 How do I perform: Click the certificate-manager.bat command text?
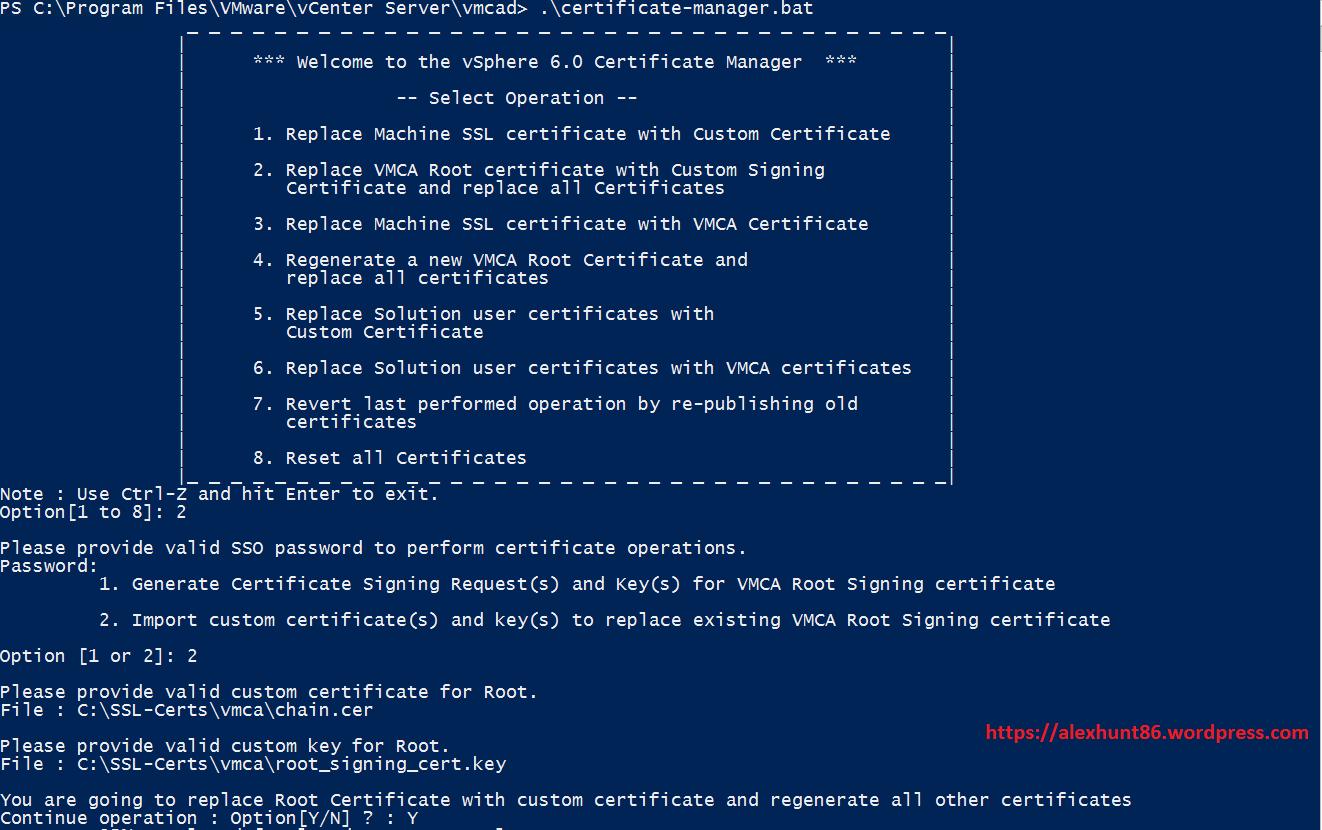[x=675, y=9]
